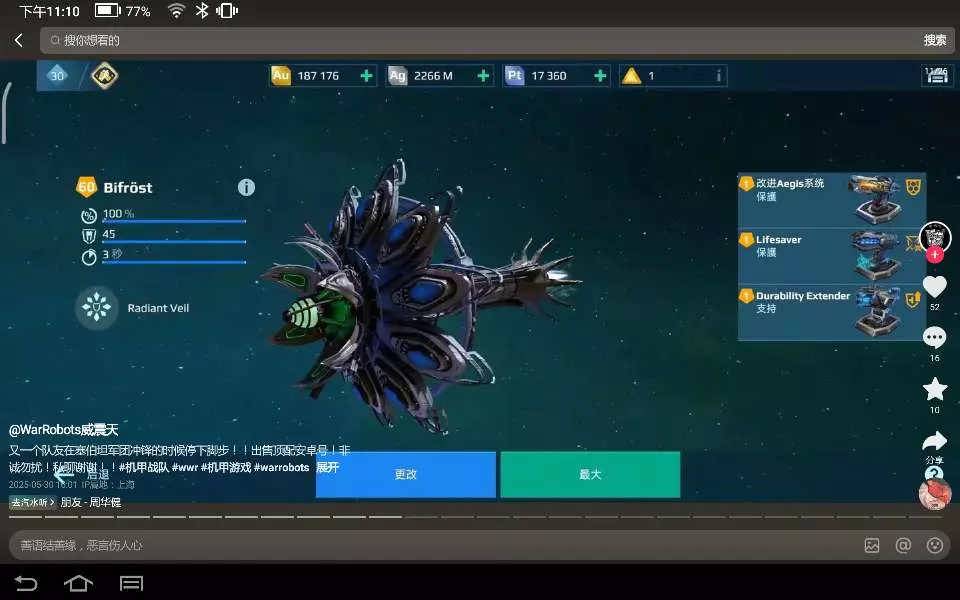Add more Au gold with plus
Screen dimensions: 960x600
pyautogui.click(x=366, y=76)
